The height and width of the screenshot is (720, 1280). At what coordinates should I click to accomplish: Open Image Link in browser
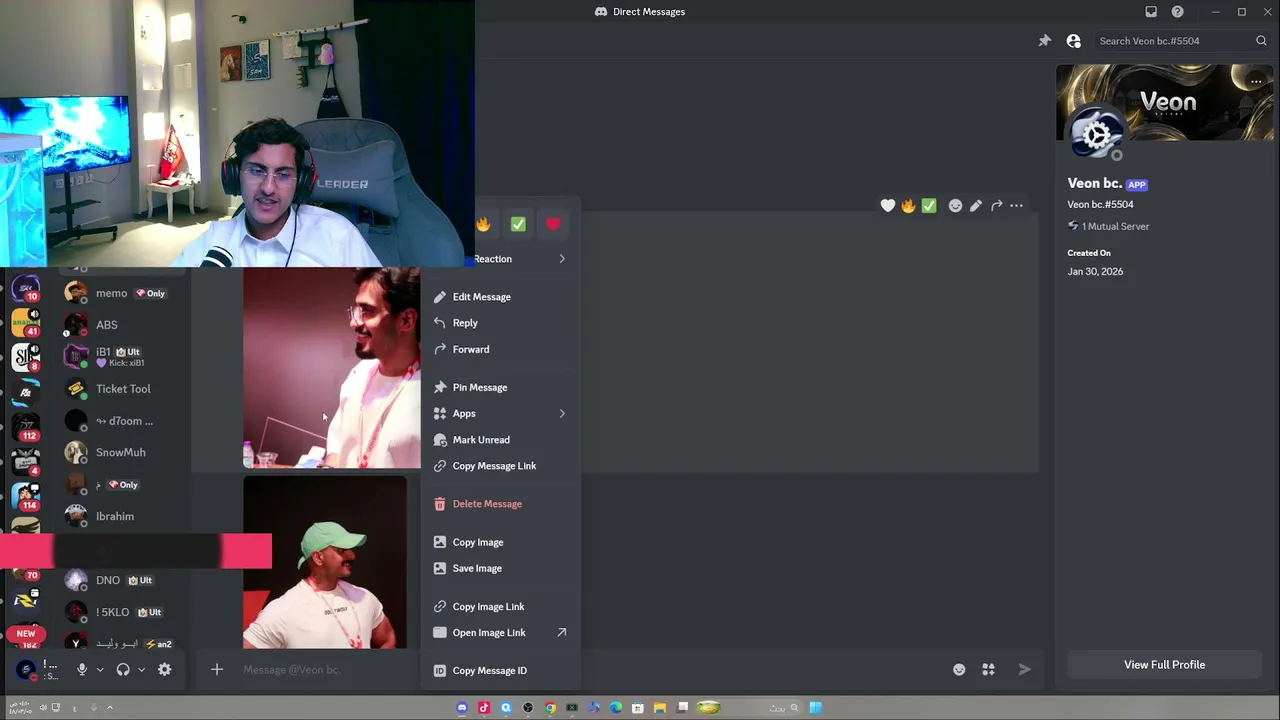pyautogui.click(x=500, y=632)
